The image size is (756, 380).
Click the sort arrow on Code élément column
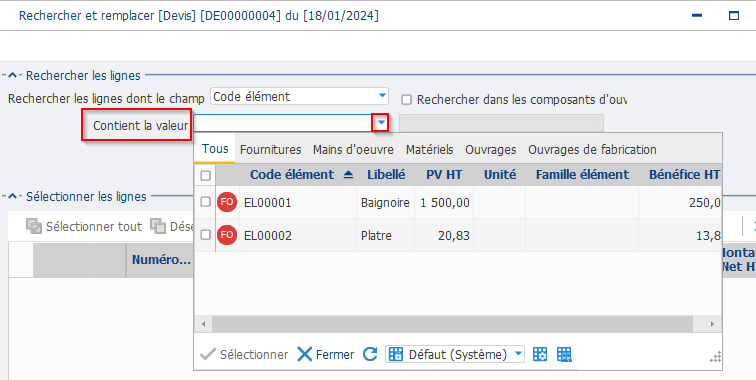tap(349, 175)
